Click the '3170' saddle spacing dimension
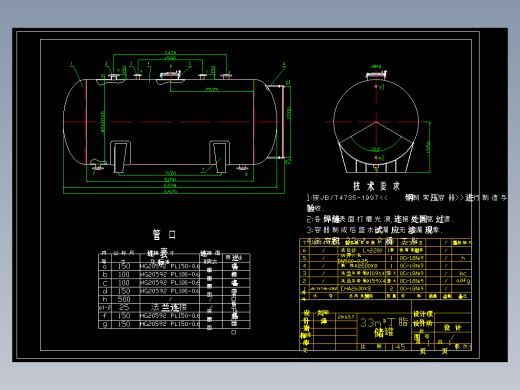This screenshot has height=390, width=520. click(170, 173)
